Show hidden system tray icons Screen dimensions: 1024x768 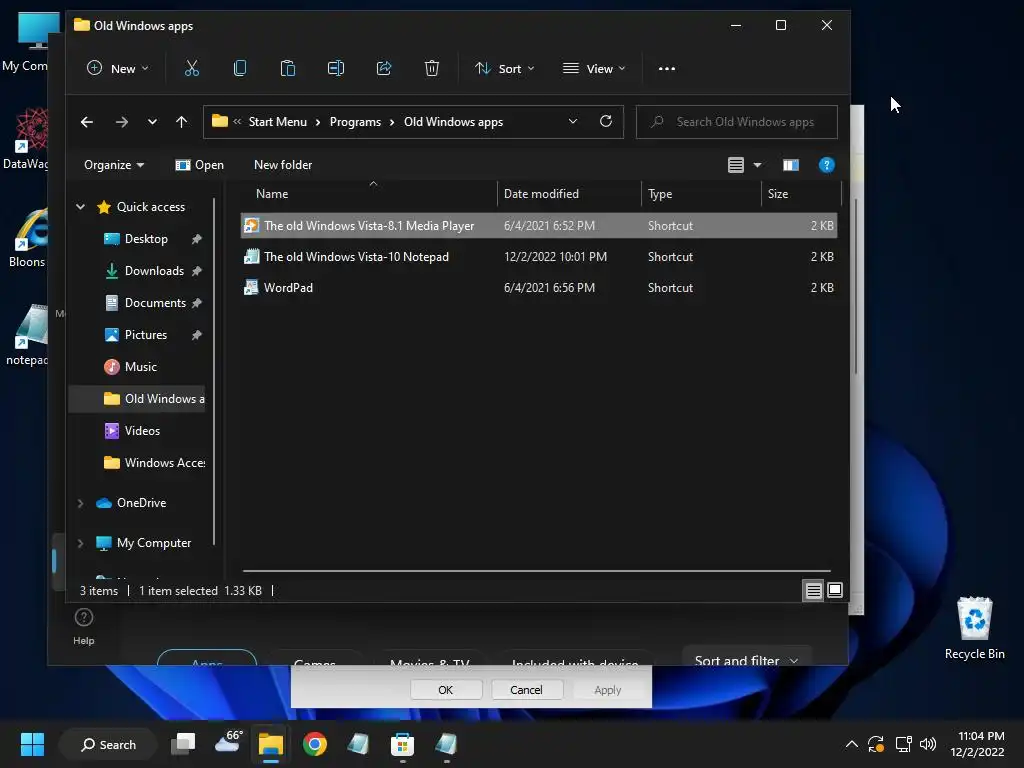click(x=852, y=744)
